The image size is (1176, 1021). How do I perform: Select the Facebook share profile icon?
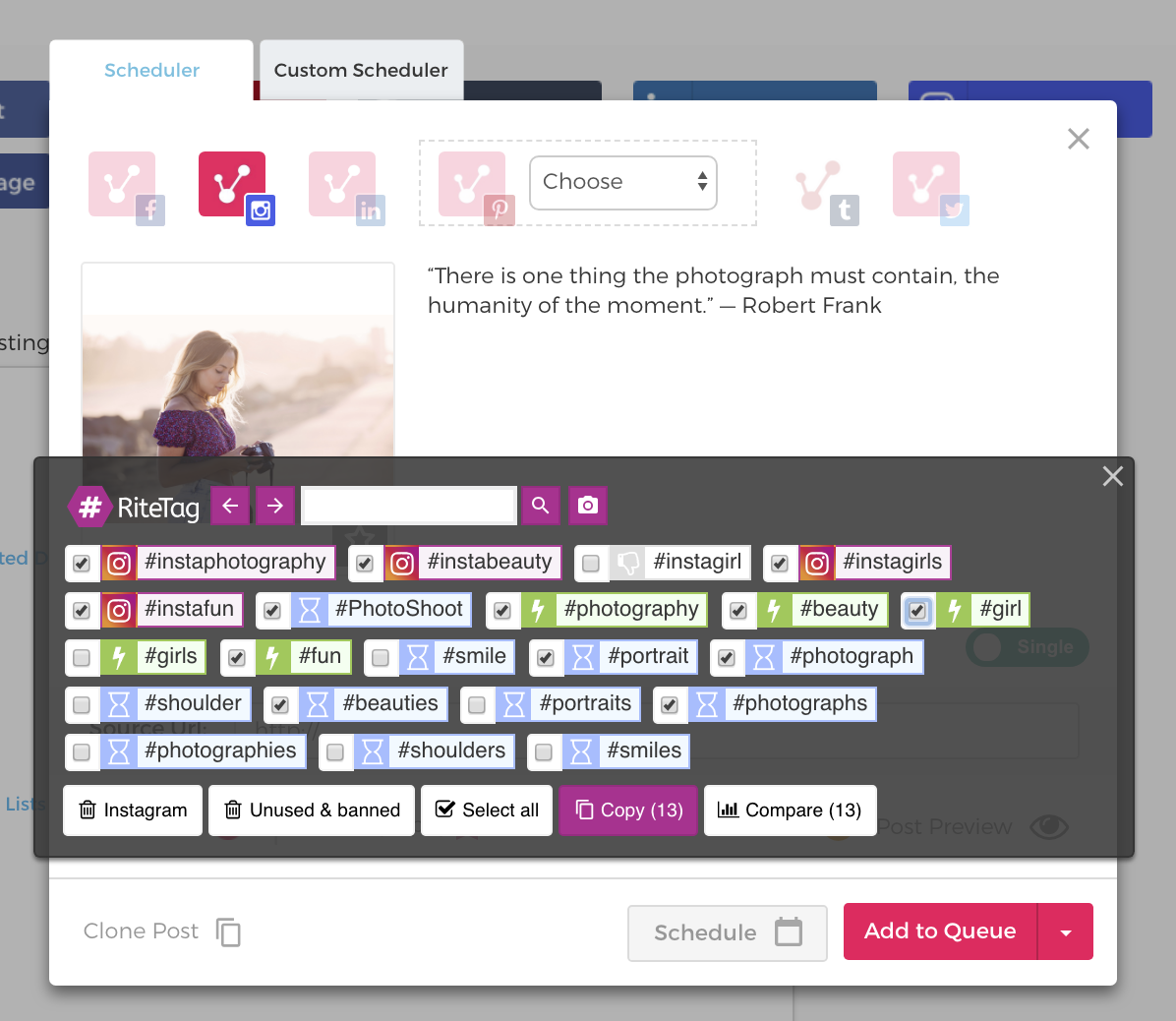[x=126, y=188]
